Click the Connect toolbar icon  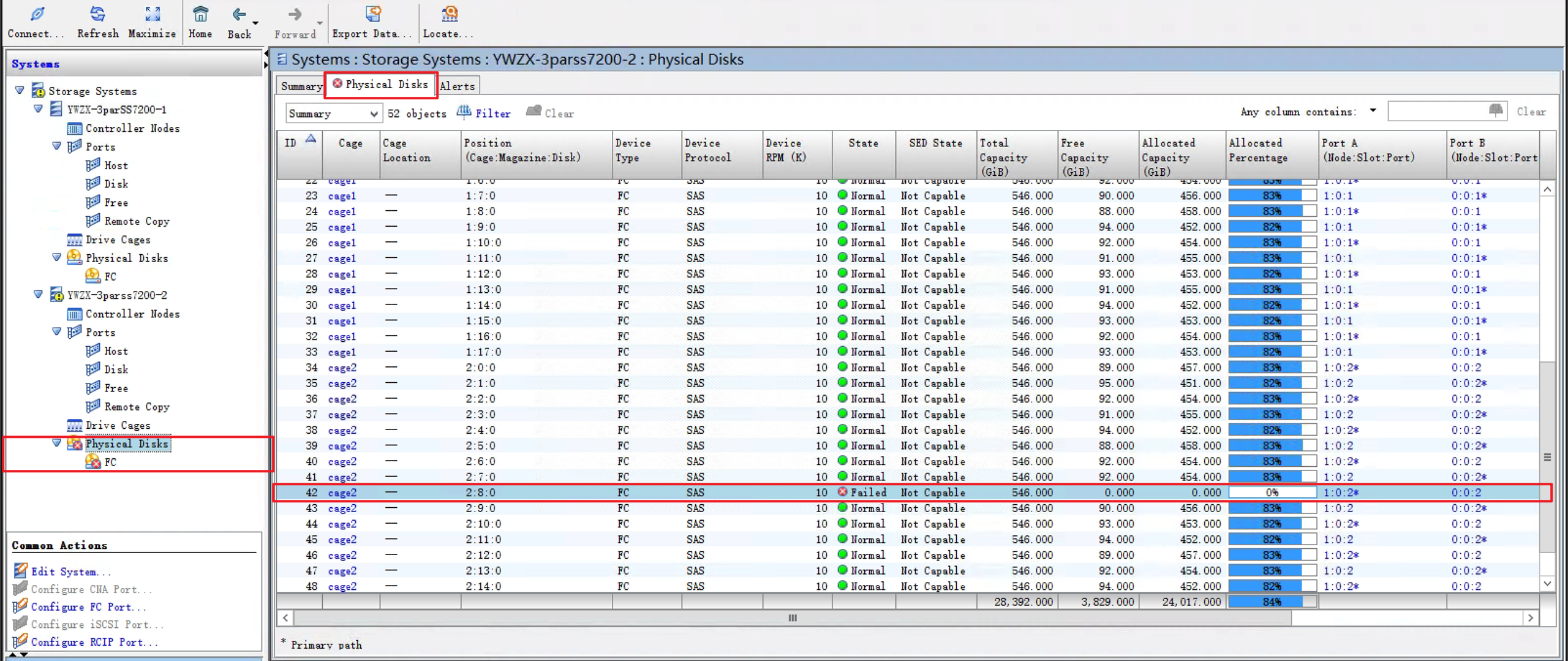tap(36, 14)
